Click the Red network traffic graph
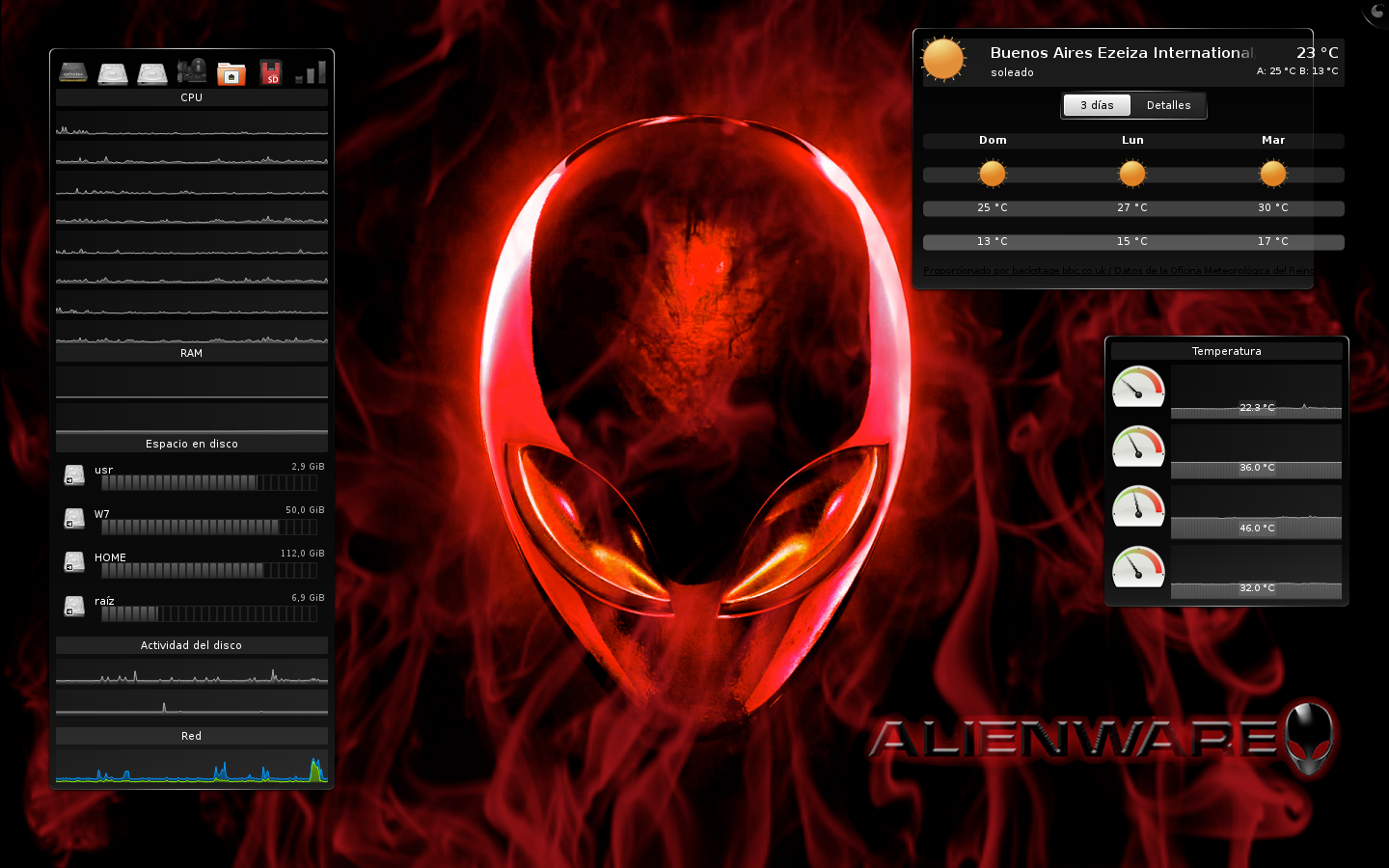Screen dimensions: 1389x868 tap(192, 766)
